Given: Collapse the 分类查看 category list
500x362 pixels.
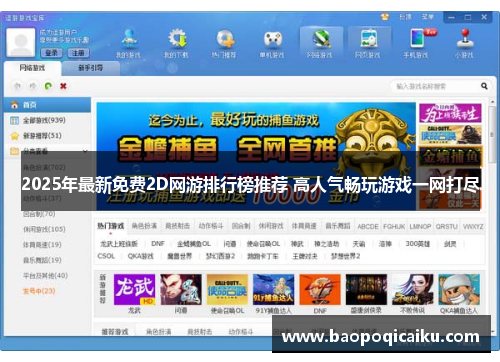Looking at the screenshot, I should [x=85, y=151].
